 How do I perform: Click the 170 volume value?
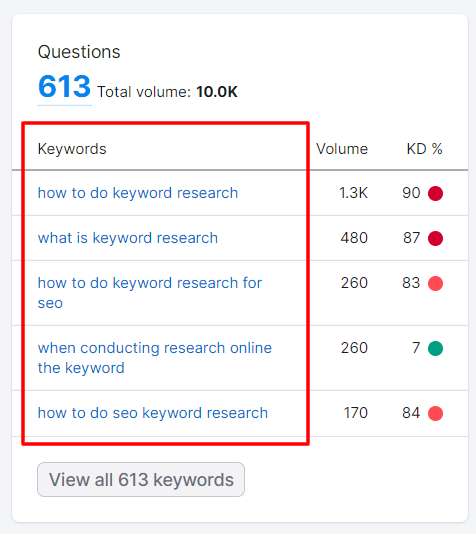(355, 413)
